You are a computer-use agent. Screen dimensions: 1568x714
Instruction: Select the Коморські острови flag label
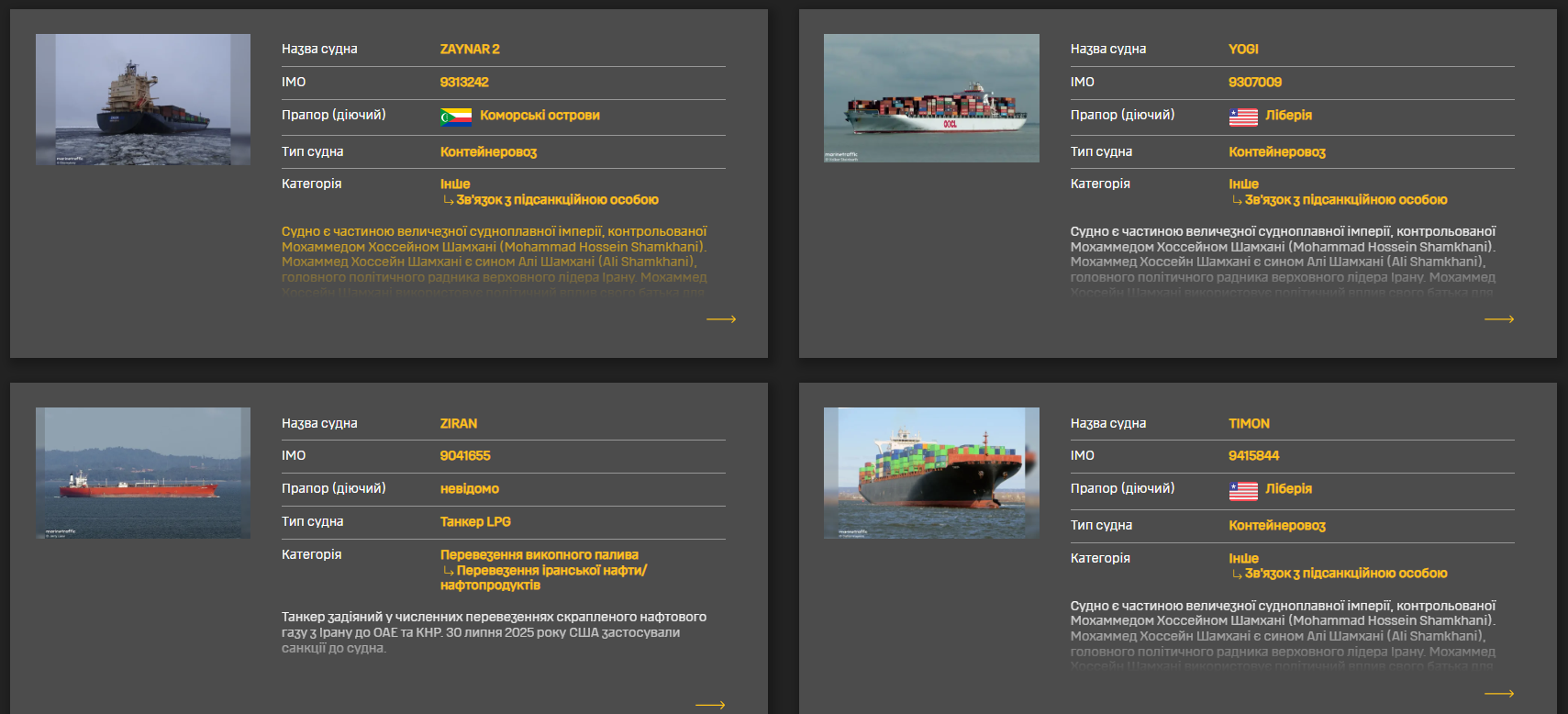point(539,116)
